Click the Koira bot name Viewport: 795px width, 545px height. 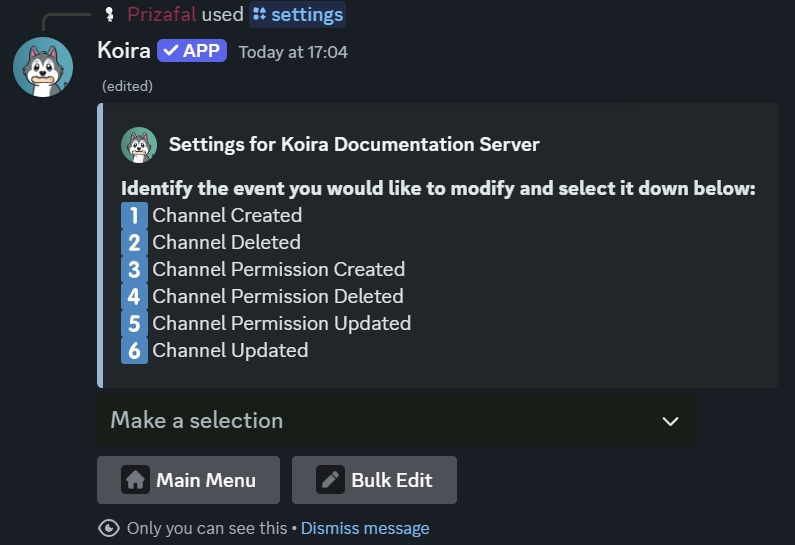pyautogui.click(x=124, y=51)
